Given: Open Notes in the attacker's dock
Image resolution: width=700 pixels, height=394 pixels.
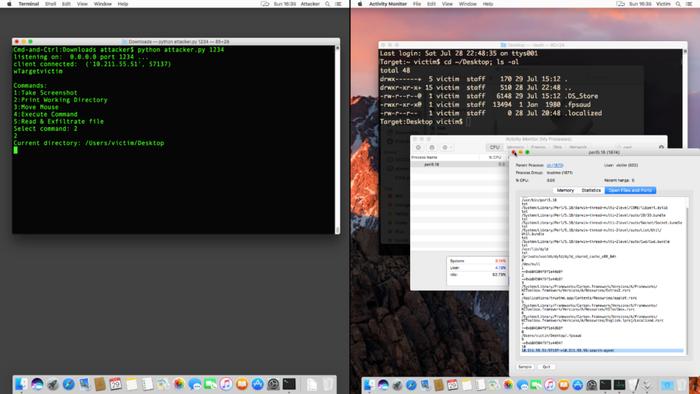Looking at the screenshot, I should tap(131, 384).
